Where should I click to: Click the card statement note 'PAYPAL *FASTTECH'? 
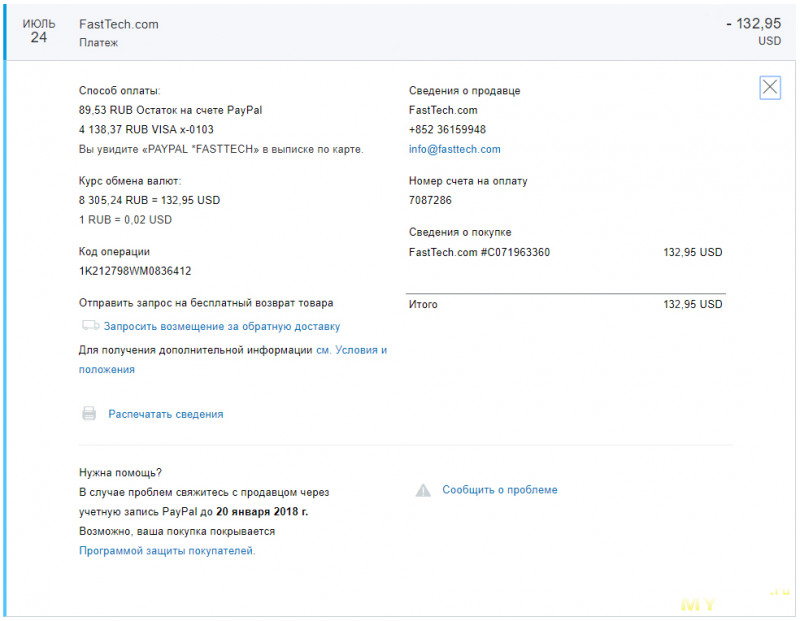[x=221, y=150]
